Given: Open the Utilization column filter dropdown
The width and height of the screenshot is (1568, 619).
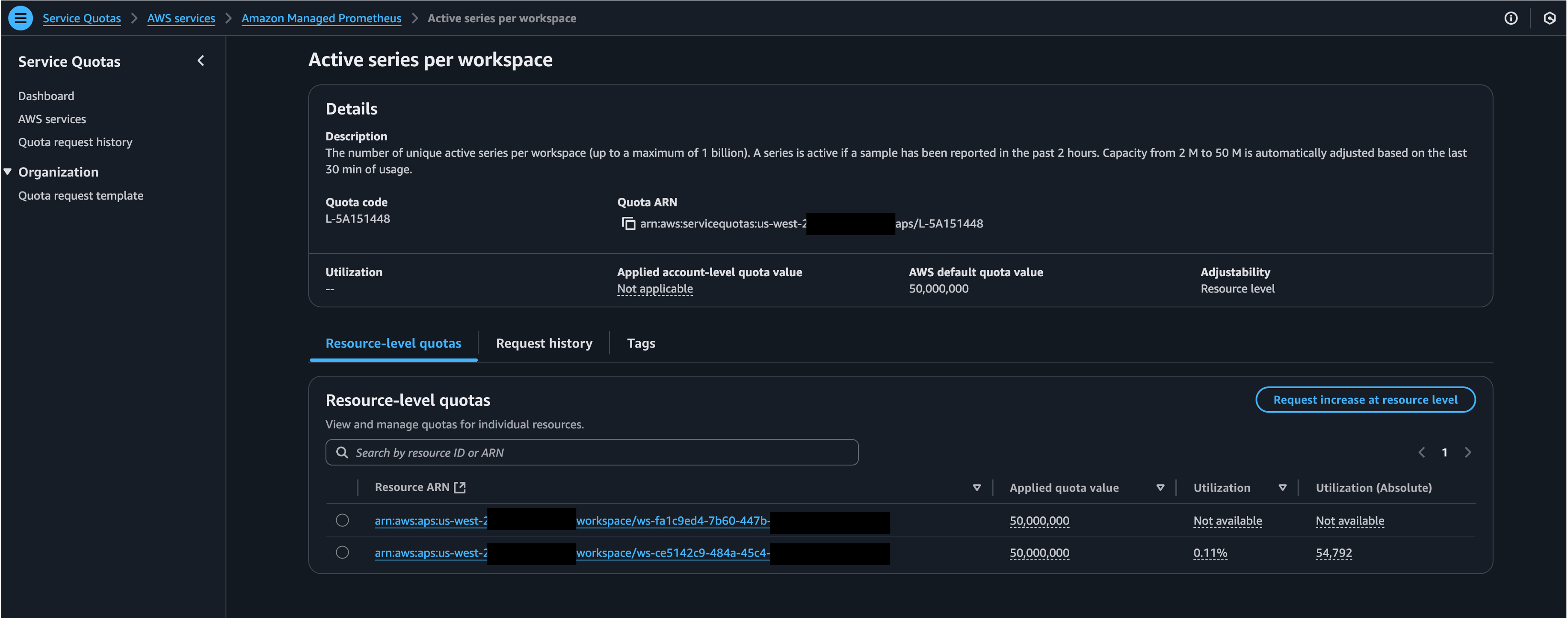Looking at the screenshot, I should click(x=1283, y=487).
